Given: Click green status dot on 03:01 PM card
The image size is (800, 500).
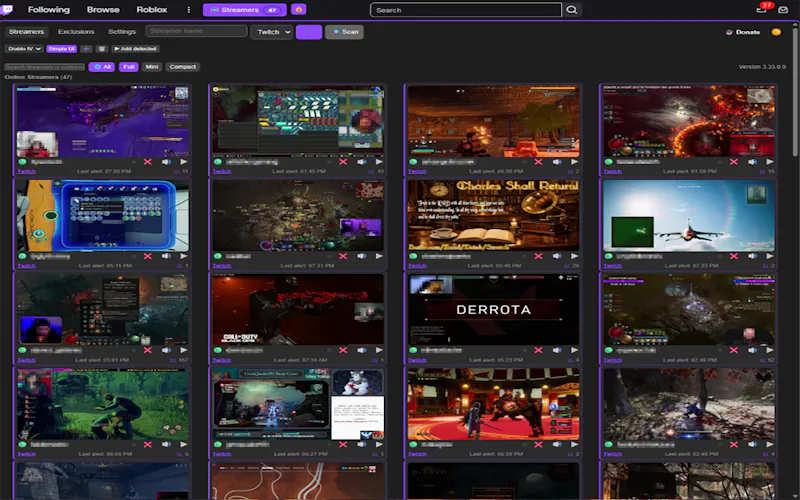Looking at the screenshot, I should point(22,350).
